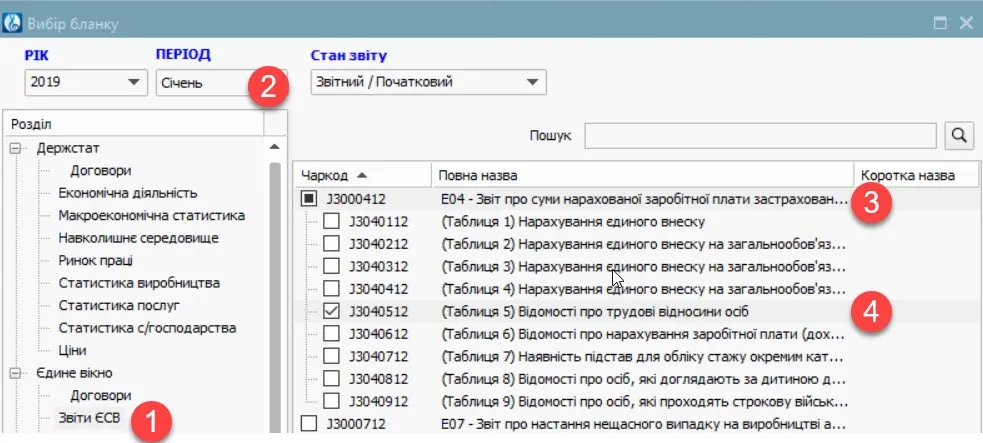Select Договори under Єдине вікно
983x443 pixels.
point(101,396)
